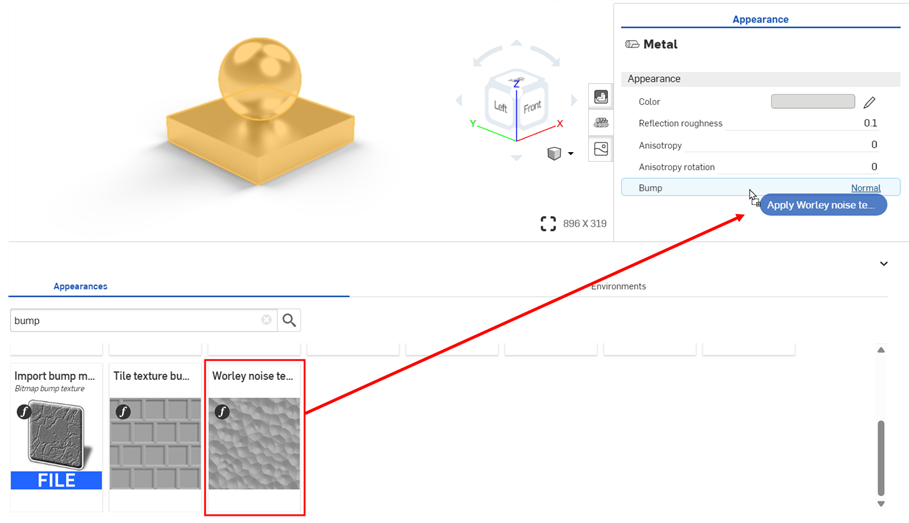Click the Metal appearance icon
Viewport: 909px width, 523px height.
[632, 44]
